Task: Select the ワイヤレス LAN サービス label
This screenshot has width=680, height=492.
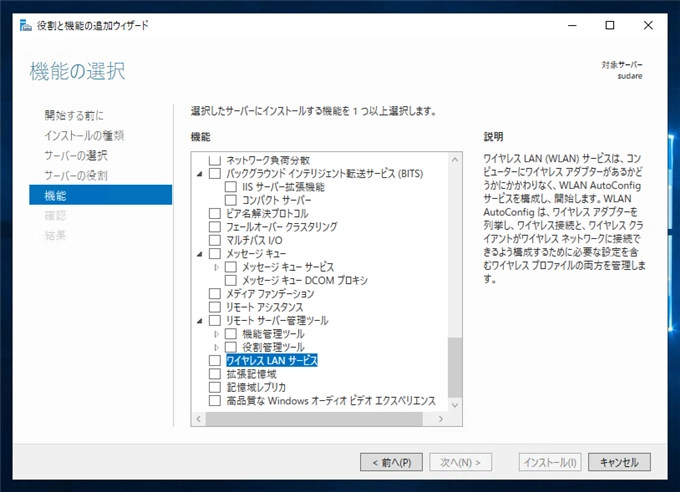Action: coord(272,361)
